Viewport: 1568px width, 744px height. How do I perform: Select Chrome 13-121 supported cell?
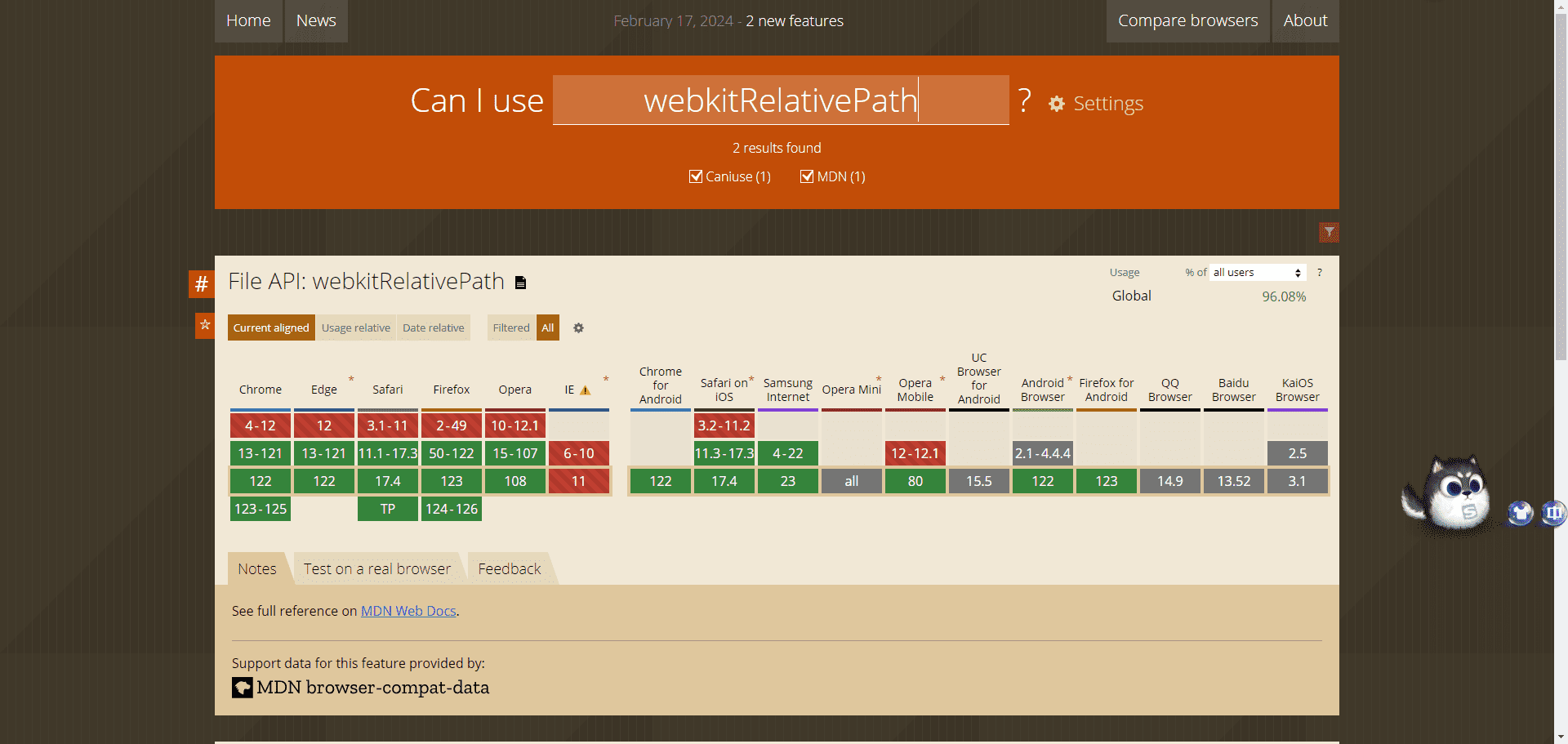pos(261,453)
